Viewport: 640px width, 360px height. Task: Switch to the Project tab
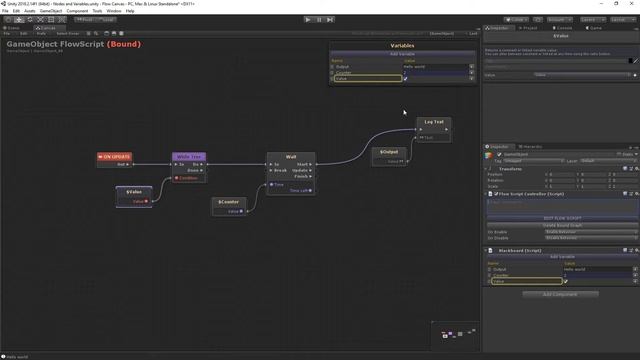click(528, 28)
